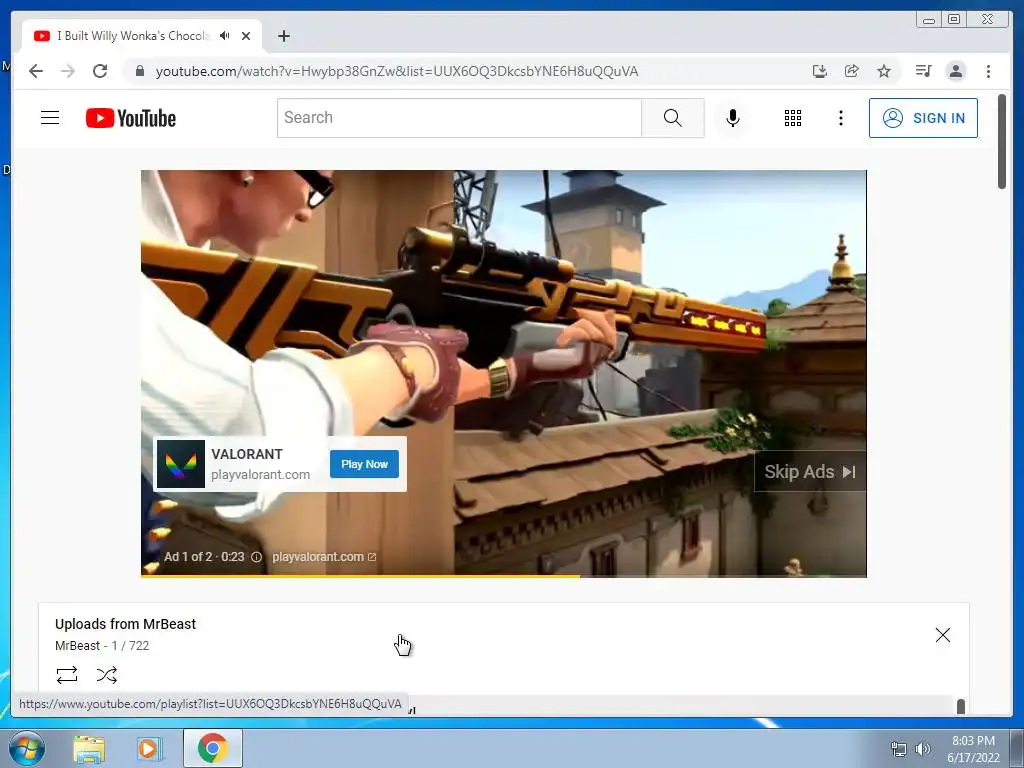
Task: Click the MrBeast channel name
Action: pos(77,646)
